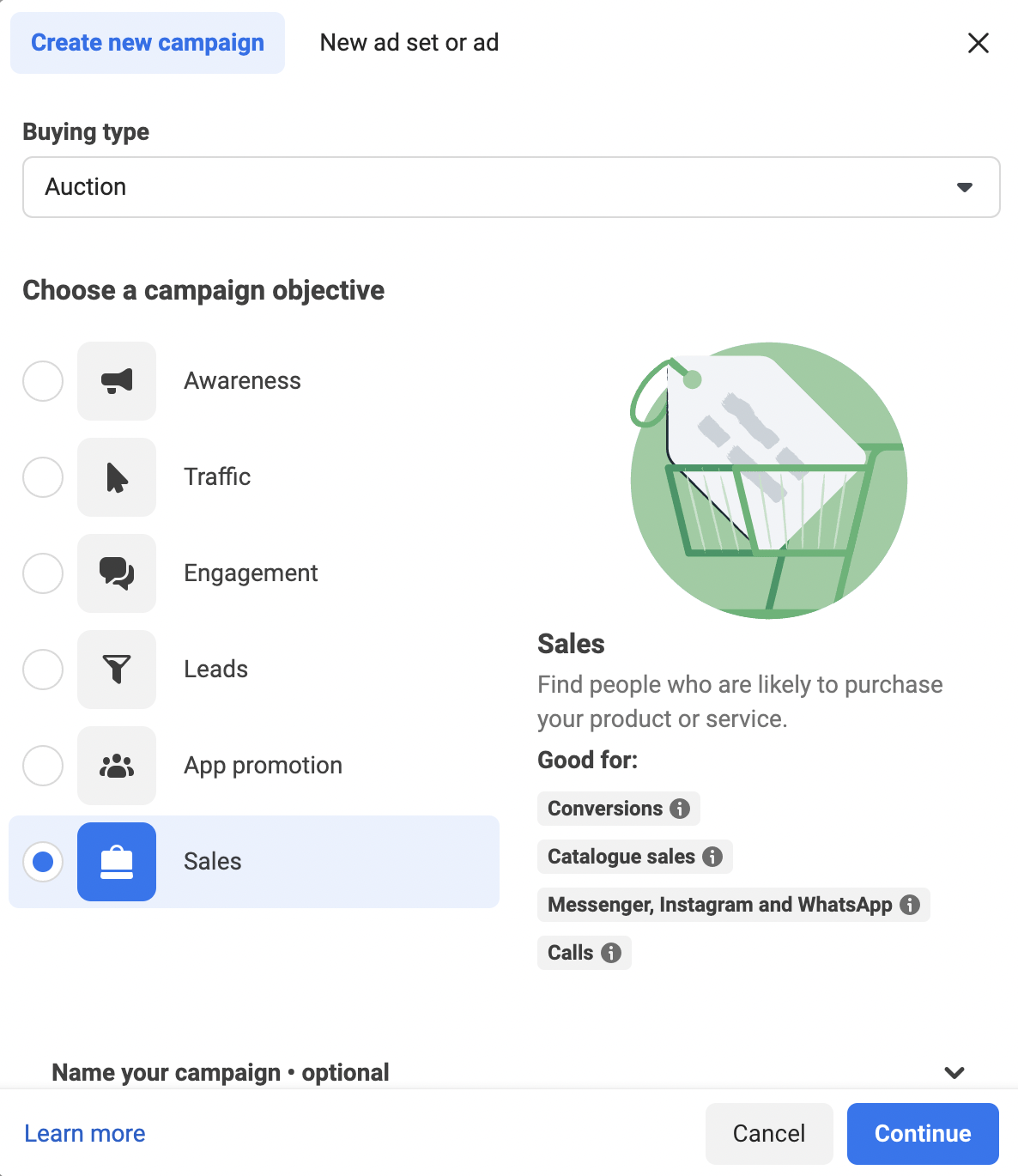The image size is (1018, 1176).
Task: Expand the Name your campaign section
Action: 953,1072
